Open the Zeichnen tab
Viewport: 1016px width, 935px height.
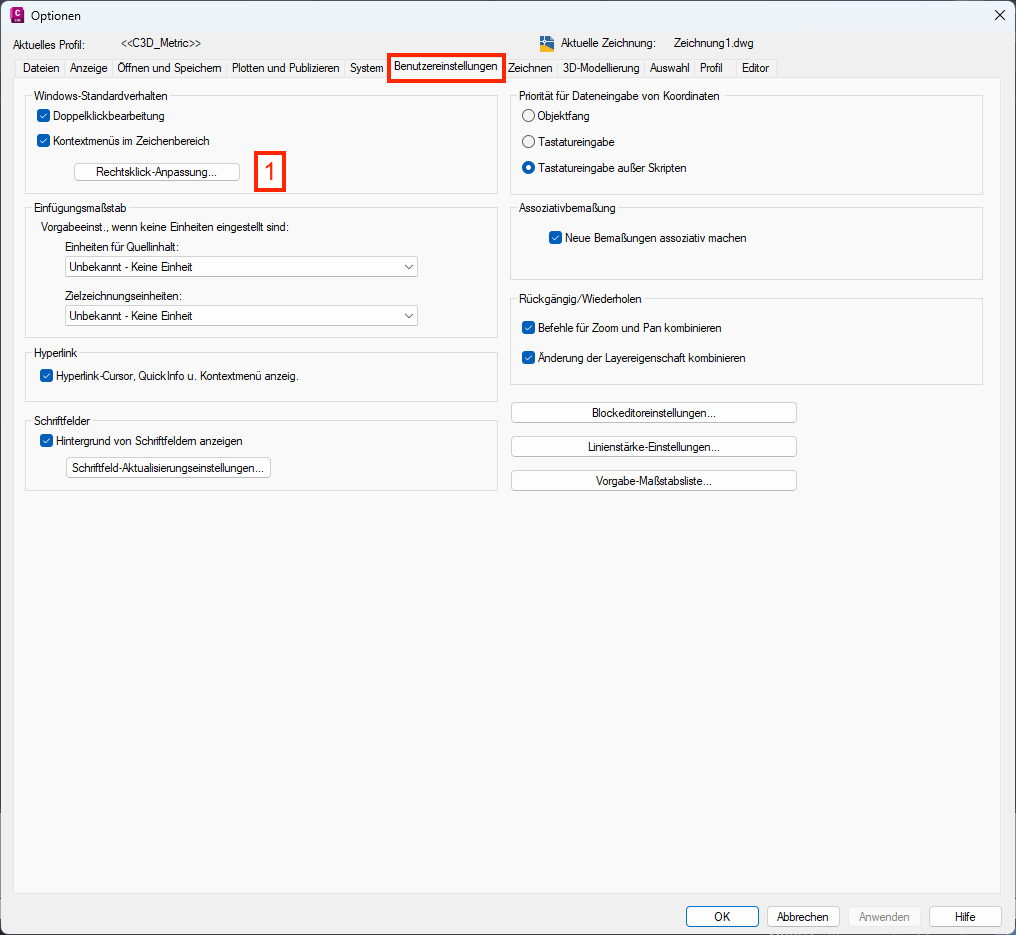(x=530, y=68)
